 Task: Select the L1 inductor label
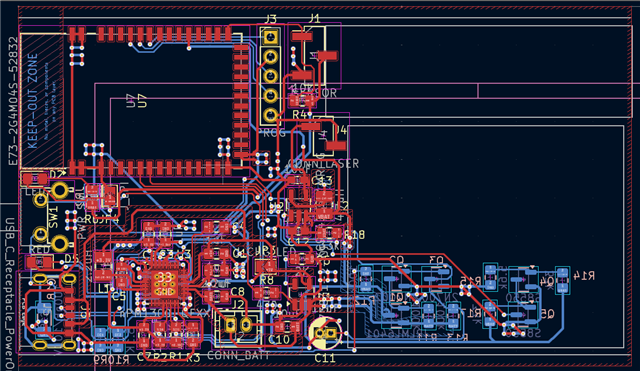[104, 289]
